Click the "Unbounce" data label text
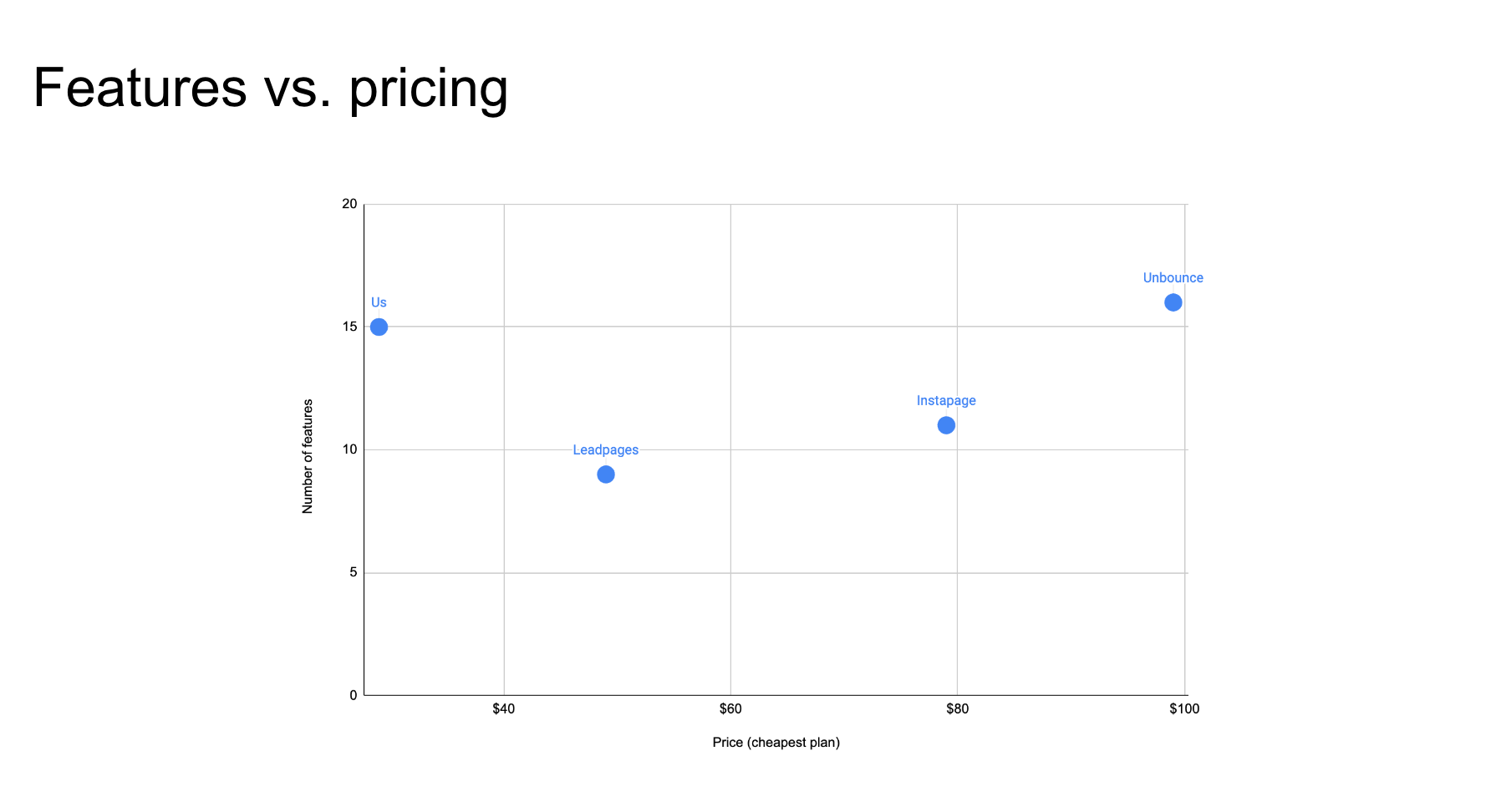Image resolution: width=1491 pixels, height=812 pixels. coord(1173,278)
